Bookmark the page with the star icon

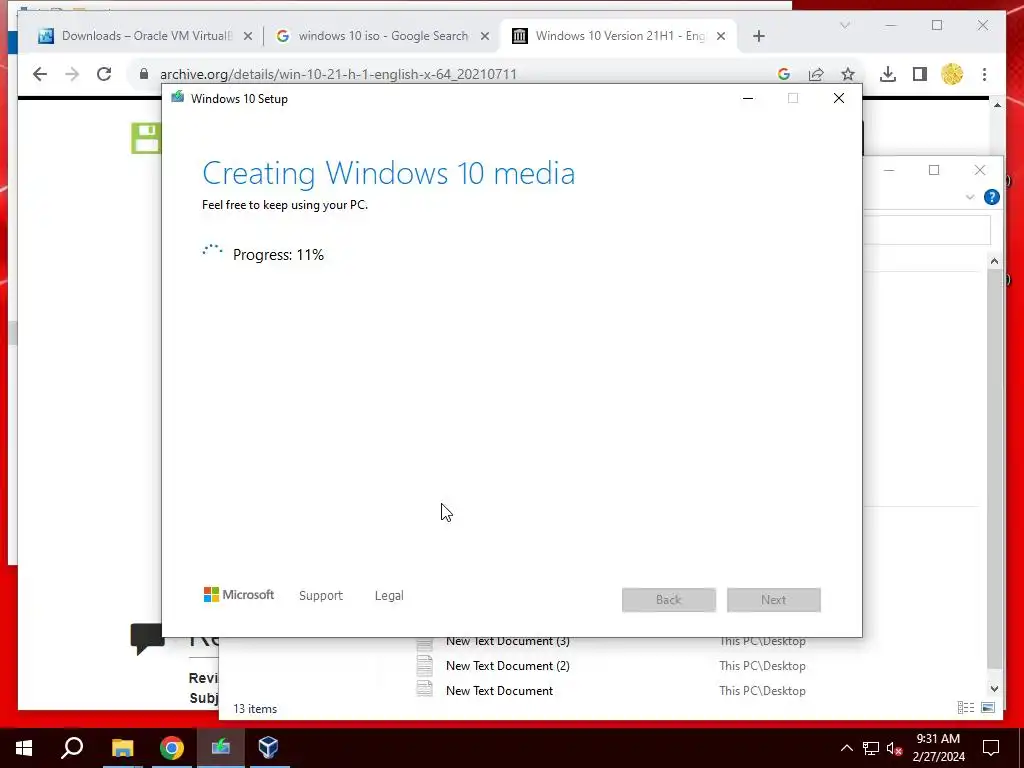pos(848,74)
